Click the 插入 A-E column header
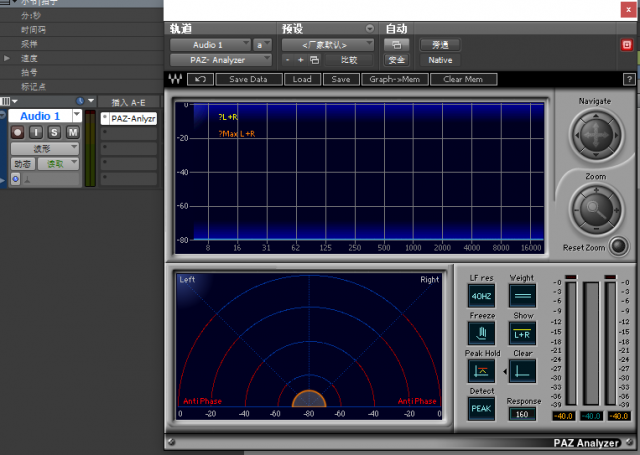The image size is (640, 455). 129,102
